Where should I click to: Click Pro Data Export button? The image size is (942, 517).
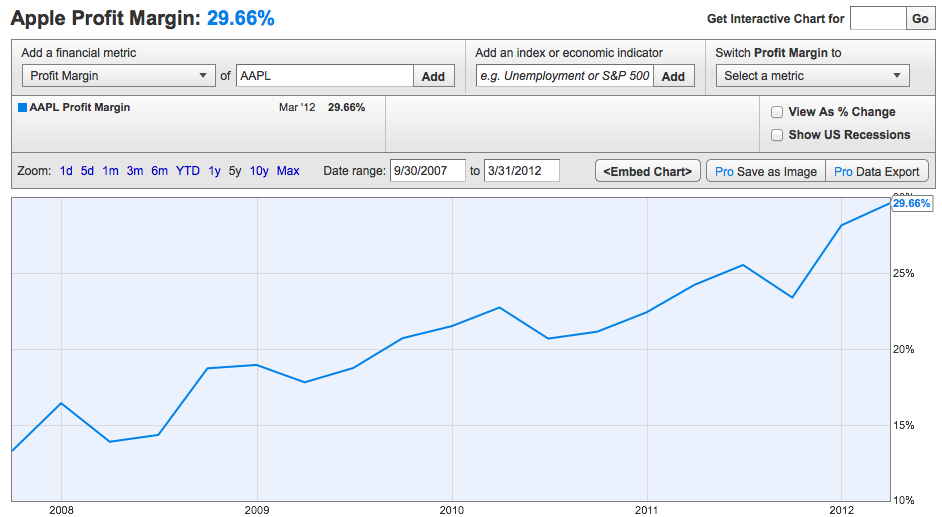(x=877, y=171)
